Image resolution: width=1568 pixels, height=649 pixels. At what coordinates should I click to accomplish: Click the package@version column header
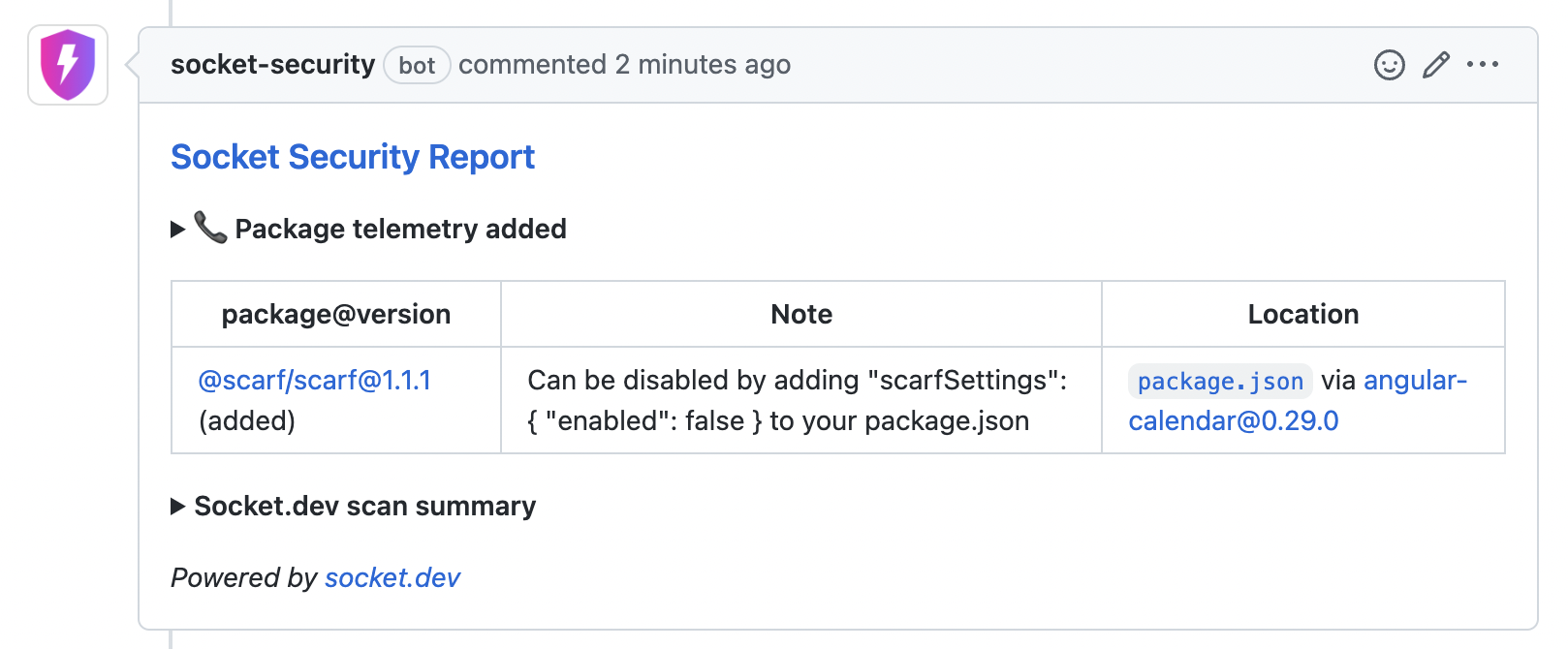pyautogui.click(x=336, y=315)
